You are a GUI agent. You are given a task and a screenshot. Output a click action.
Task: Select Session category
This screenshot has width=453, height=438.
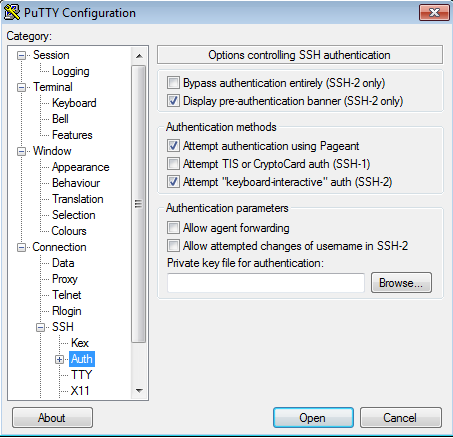point(51,55)
